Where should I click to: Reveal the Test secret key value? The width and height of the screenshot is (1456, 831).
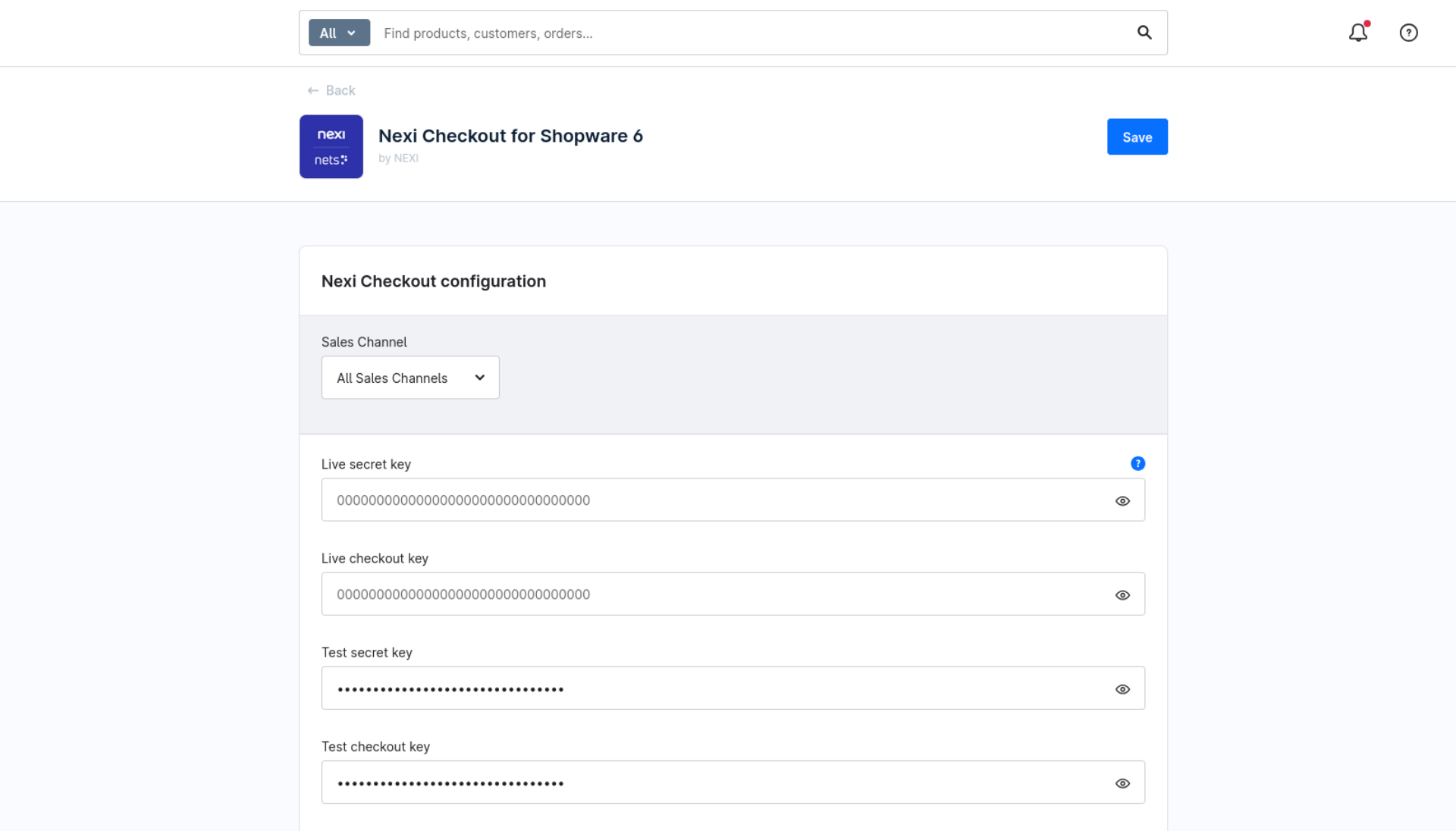1122,688
